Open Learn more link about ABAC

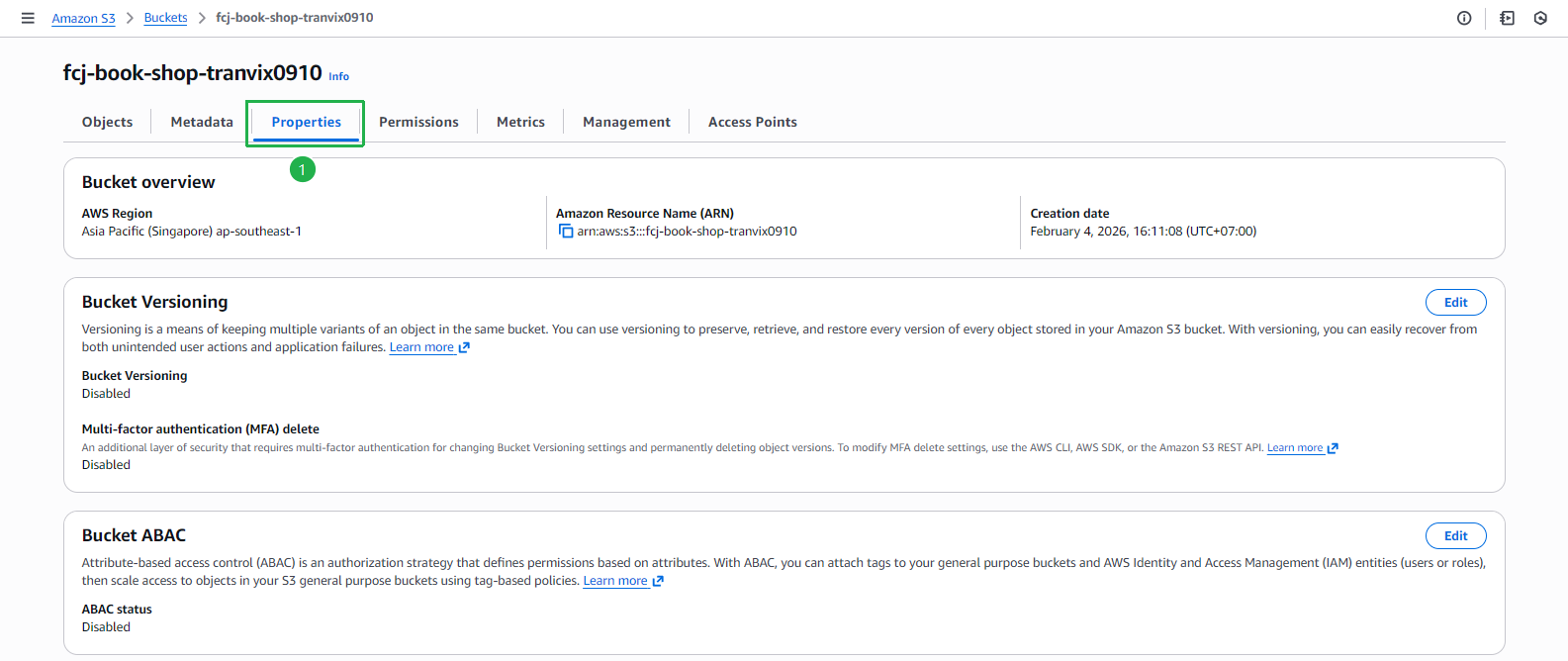[x=623, y=581]
